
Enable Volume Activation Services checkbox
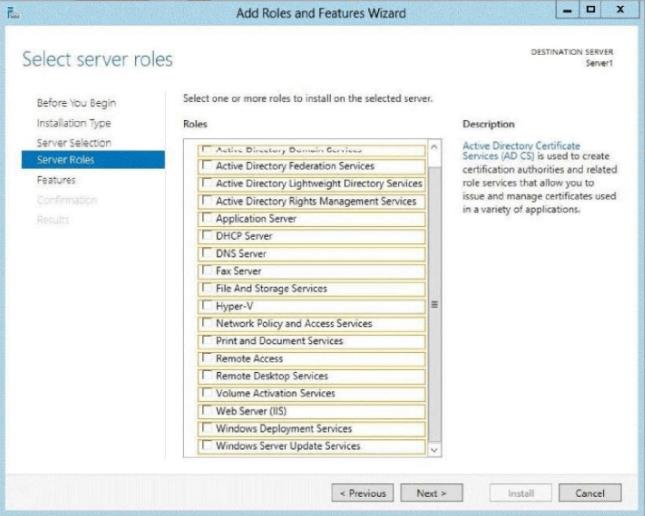click(208, 392)
